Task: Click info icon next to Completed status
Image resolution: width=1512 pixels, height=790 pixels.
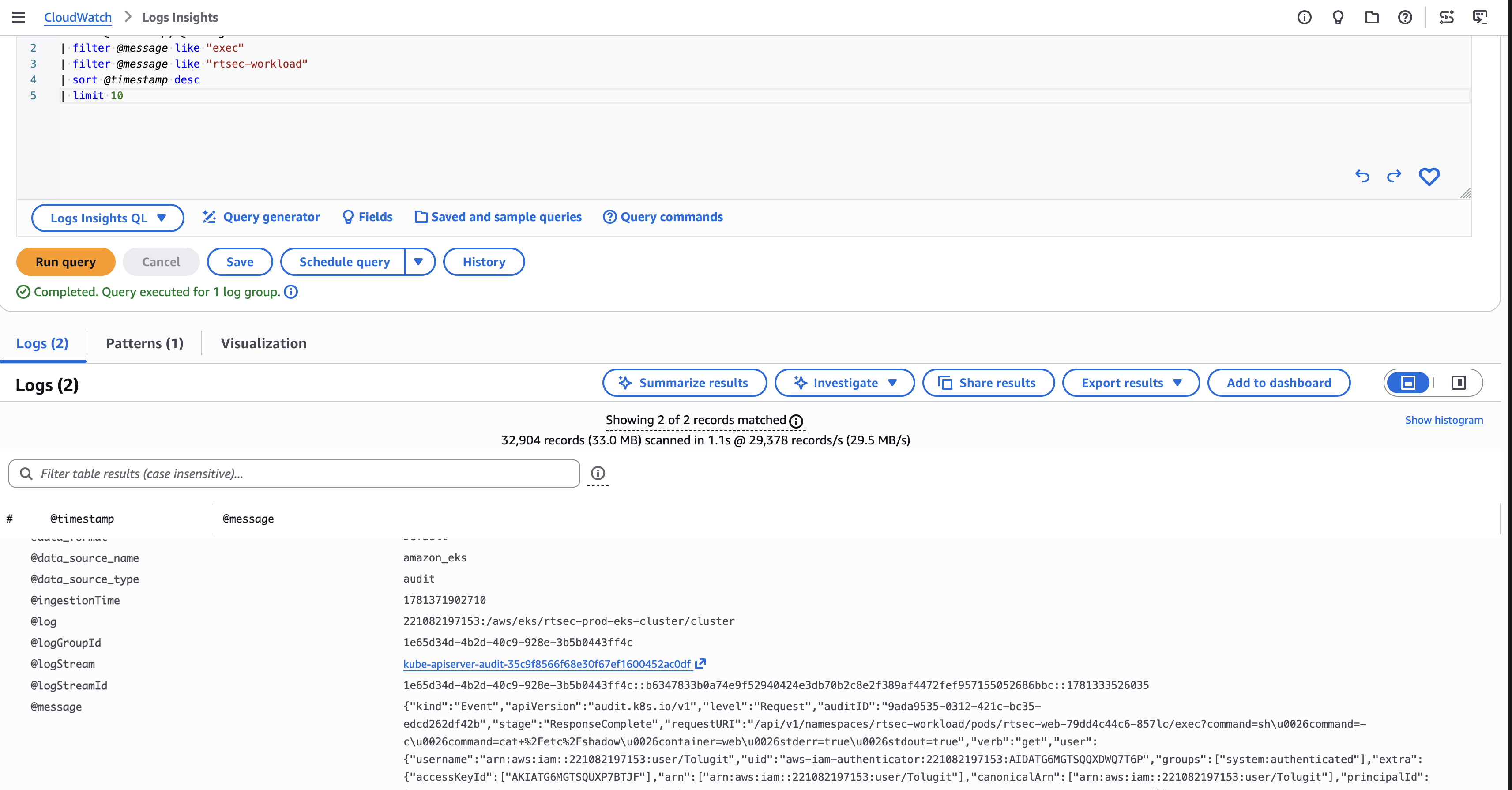Action: coord(291,292)
